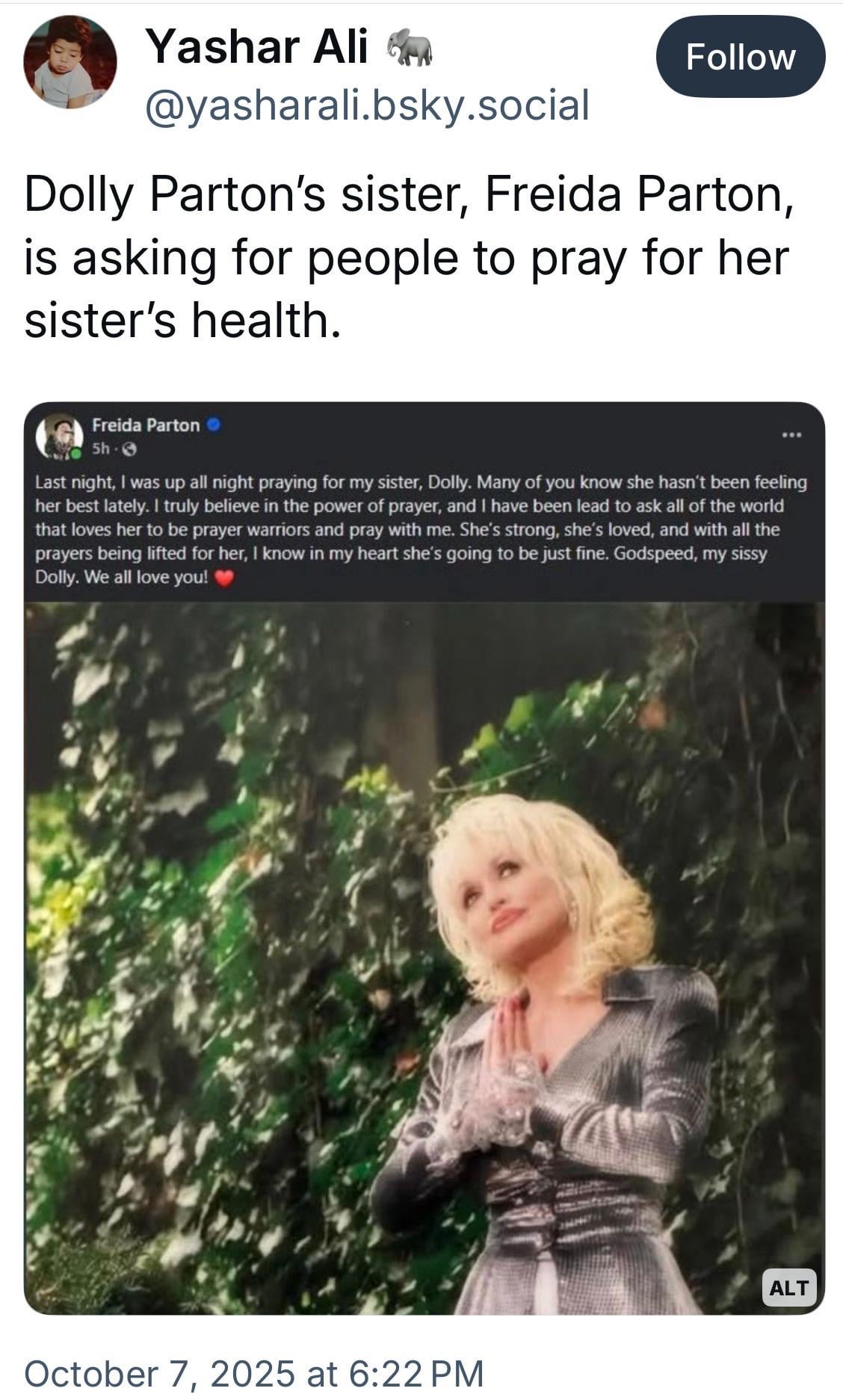843x1400 pixels.
Task: Open the @yasharali.bsky.social handle link
Action: [367, 105]
